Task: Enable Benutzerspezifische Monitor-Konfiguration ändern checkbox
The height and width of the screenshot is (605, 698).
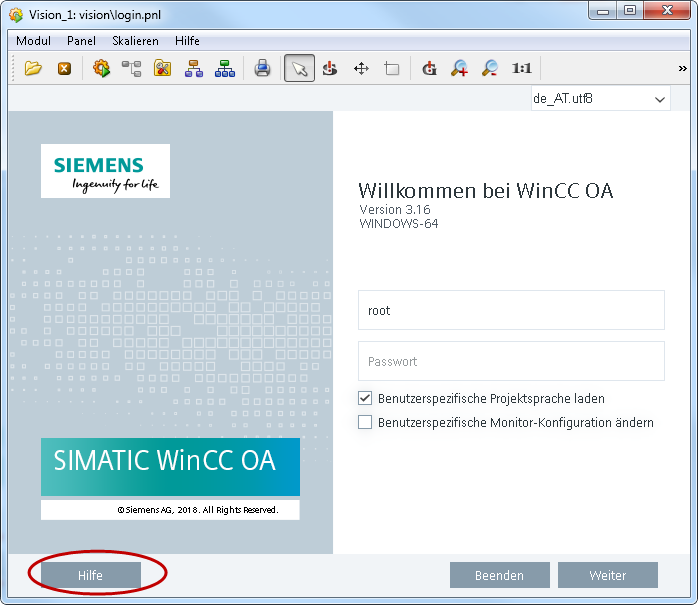Action: tap(365, 423)
